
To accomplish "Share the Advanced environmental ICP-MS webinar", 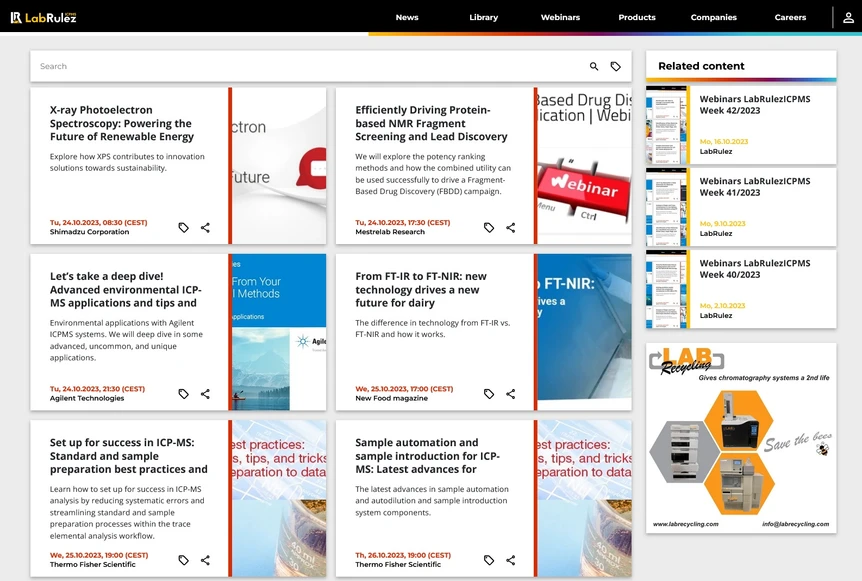I will (205, 394).
